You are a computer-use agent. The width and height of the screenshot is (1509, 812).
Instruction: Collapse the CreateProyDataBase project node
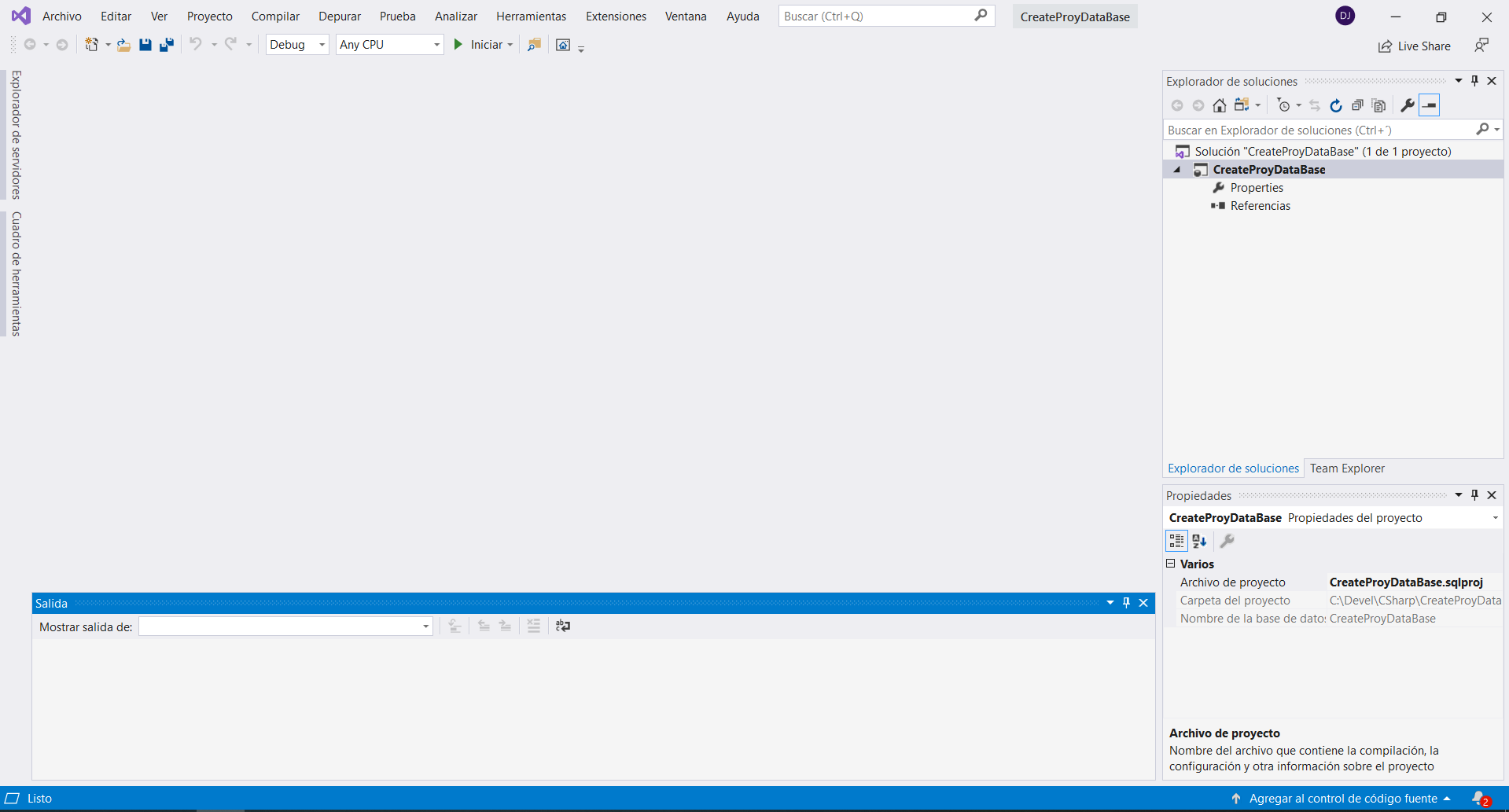(1177, 170)
